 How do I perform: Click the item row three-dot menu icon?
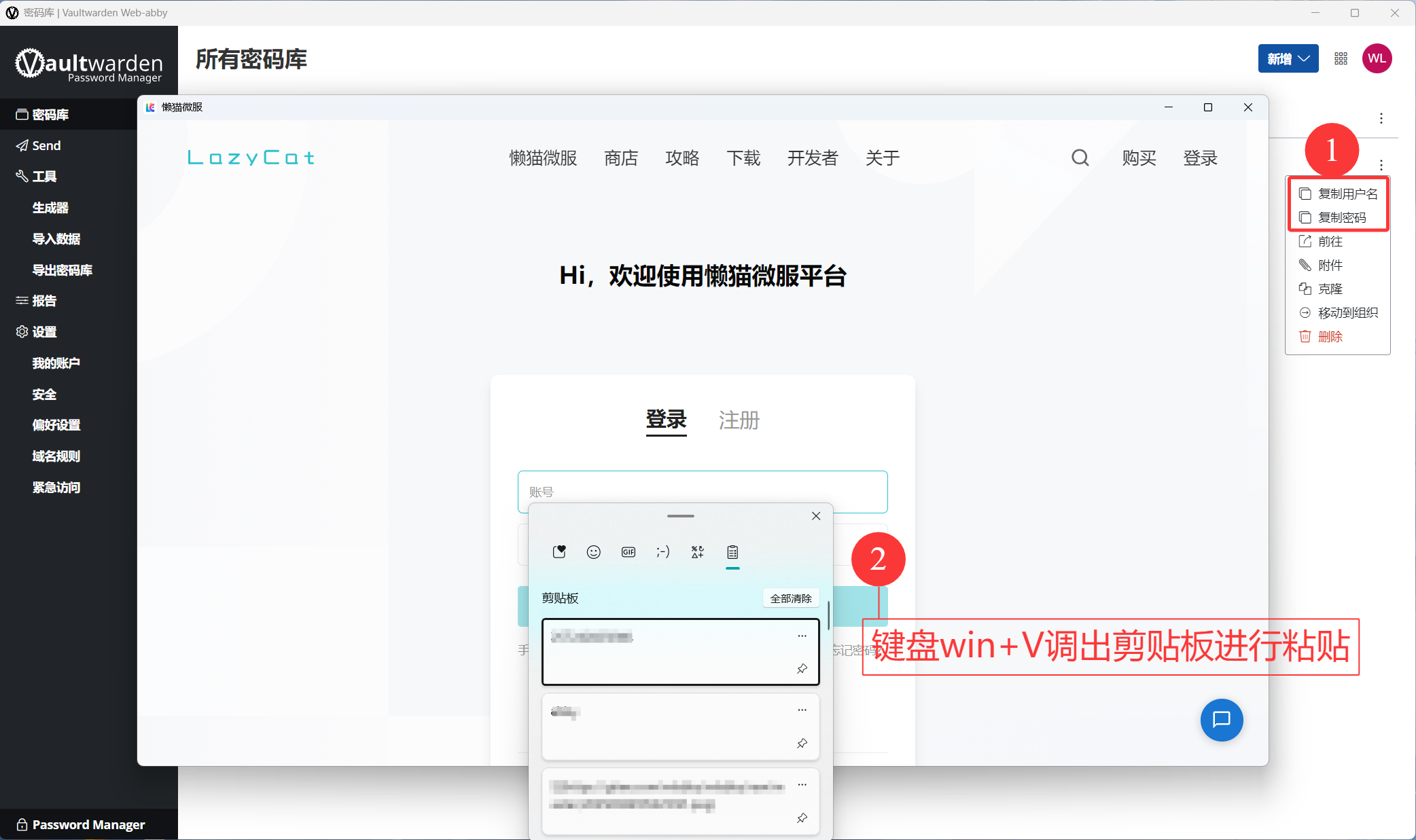click(1381, 164)
